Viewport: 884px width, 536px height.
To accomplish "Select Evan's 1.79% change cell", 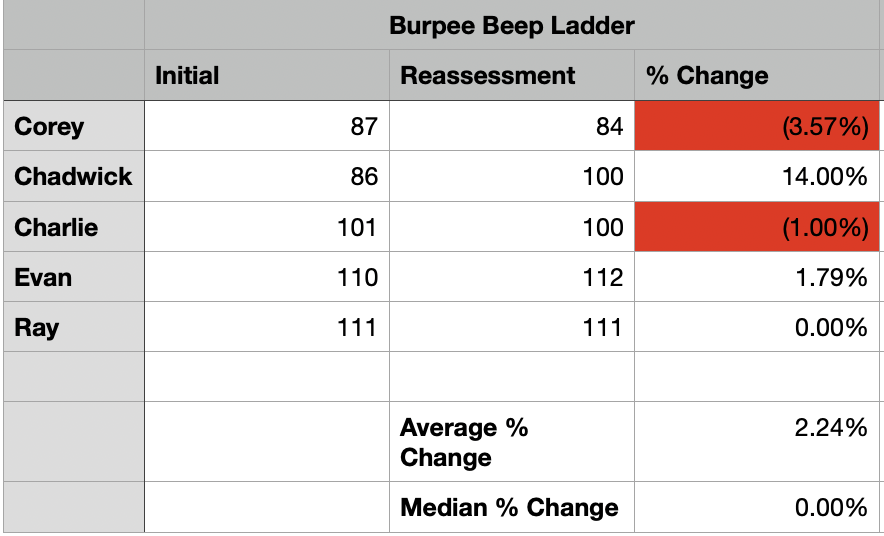I will pyautogui.click(x=757, y=277).
